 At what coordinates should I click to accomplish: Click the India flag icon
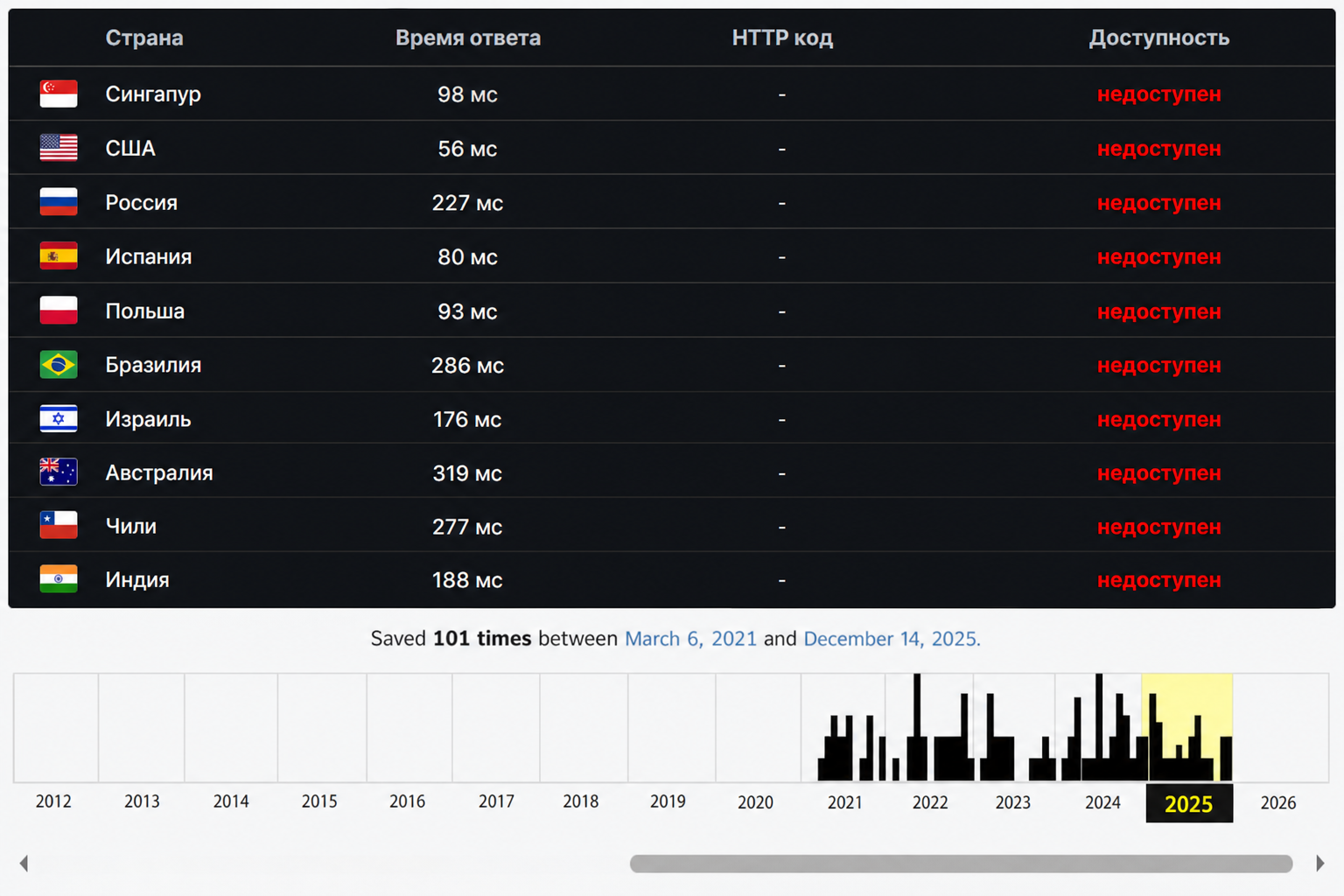(59, 579)
